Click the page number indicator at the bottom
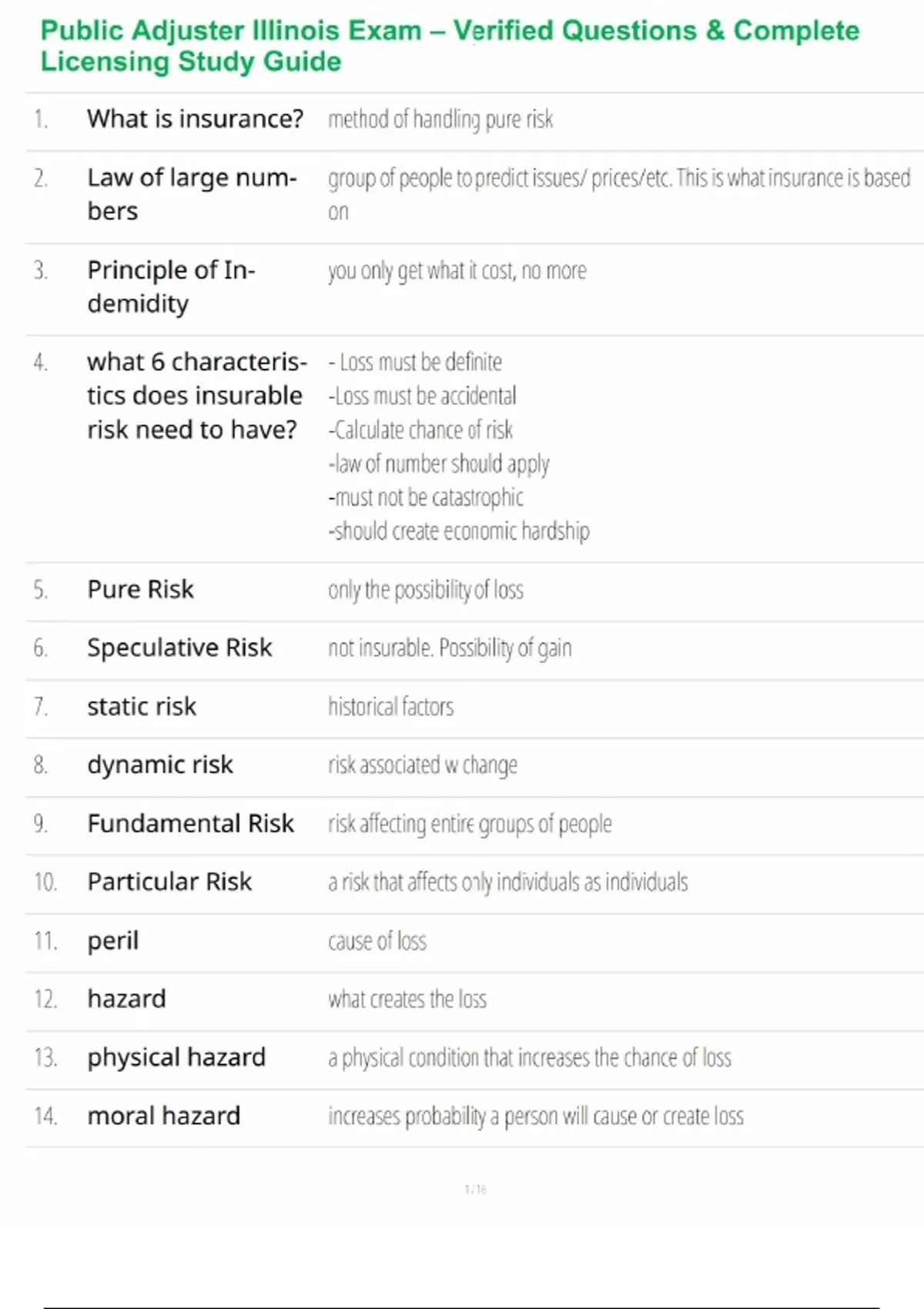 [x=475, y=1190]
